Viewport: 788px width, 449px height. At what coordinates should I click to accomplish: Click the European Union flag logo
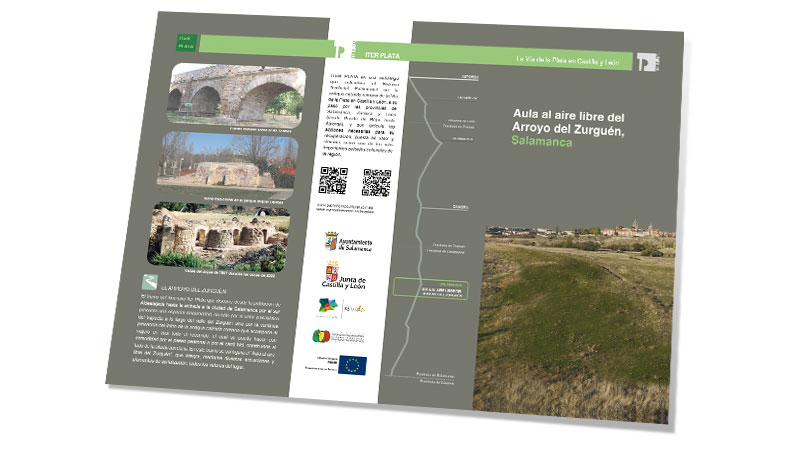[350, 364]
